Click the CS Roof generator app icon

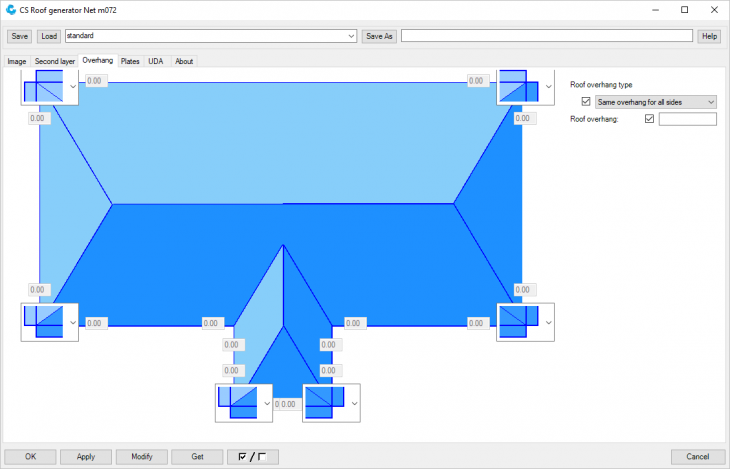(x=11, y=10)
